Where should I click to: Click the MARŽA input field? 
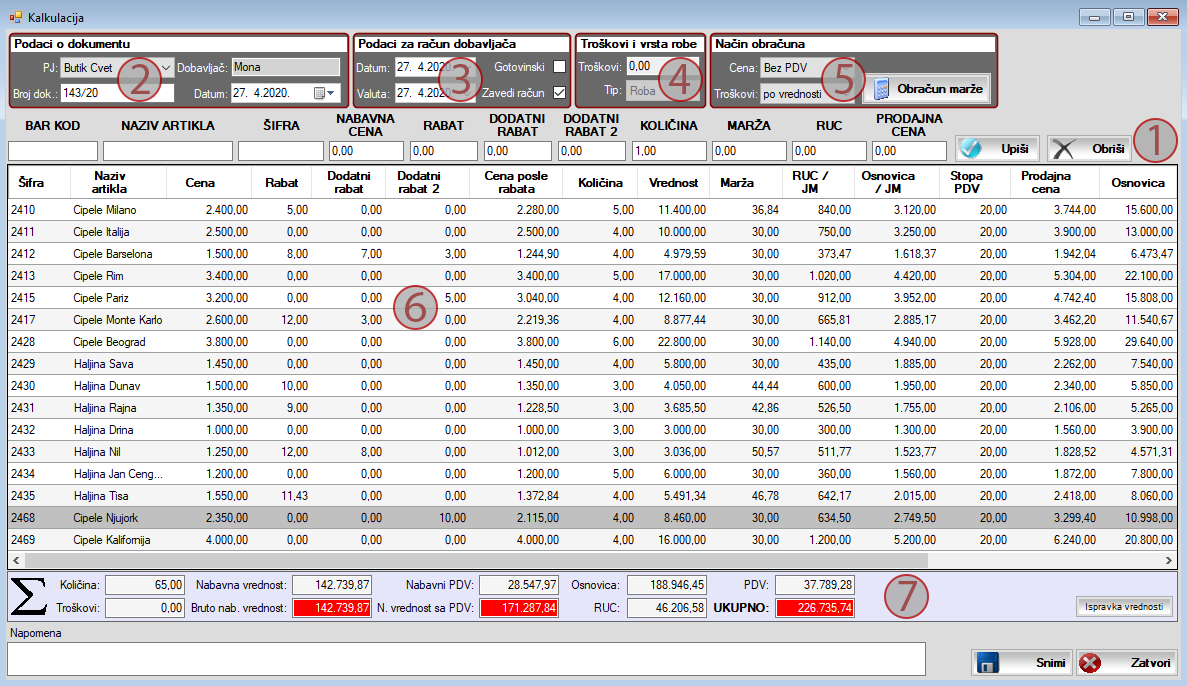point(749,151)
